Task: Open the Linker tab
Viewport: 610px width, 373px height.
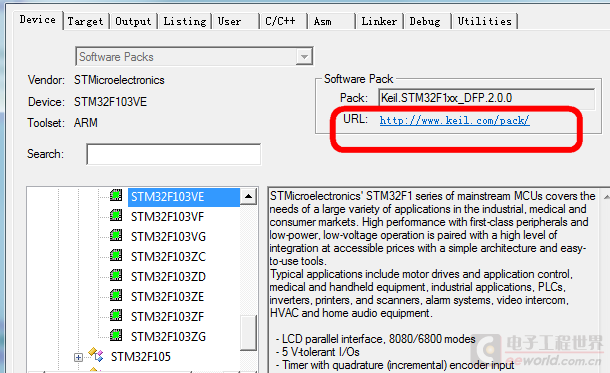Action: [379, 21]
